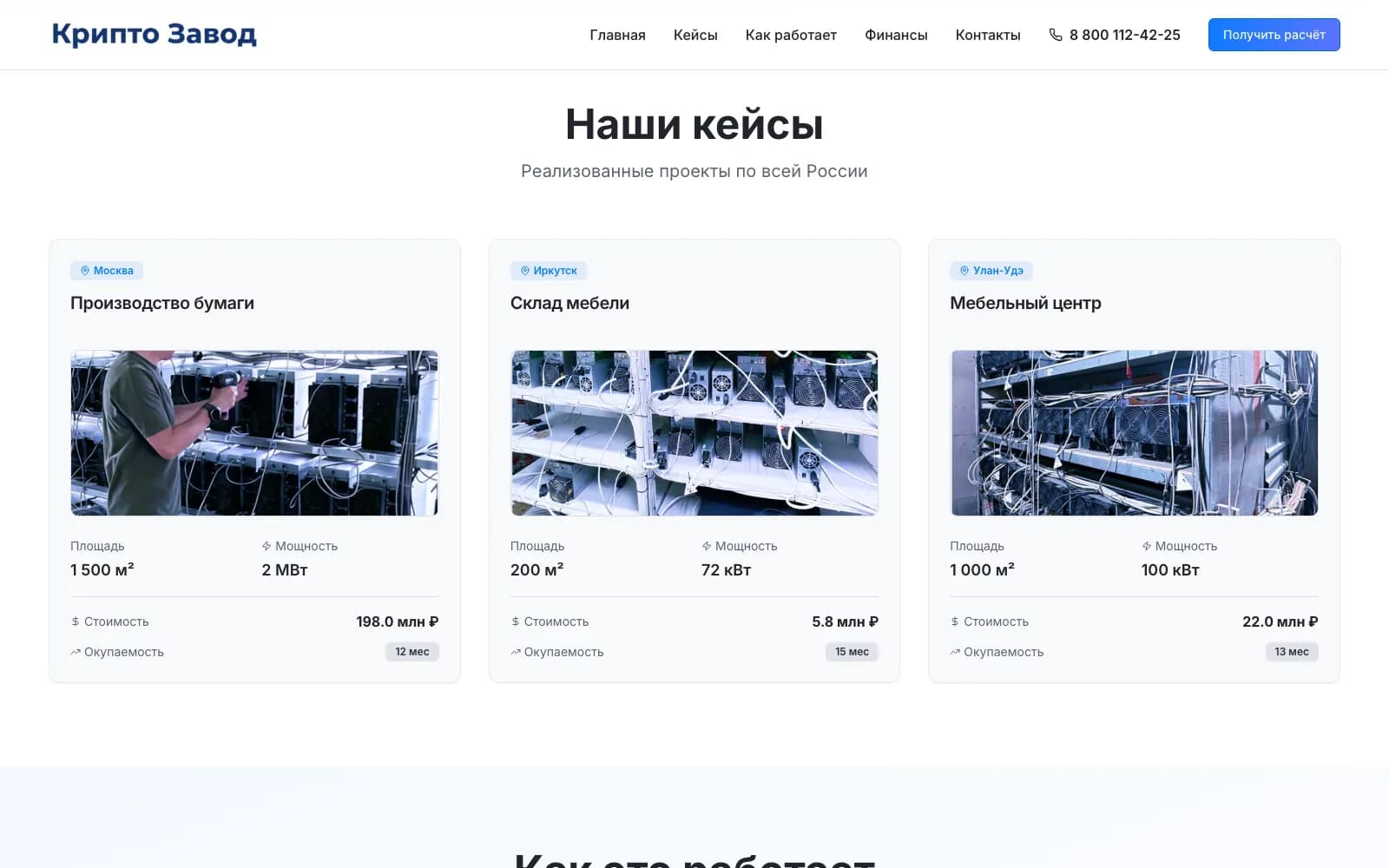The image size is (1389, 868).
Task: Click the 13 мес payback badge
Action: pyautogui.click(x=1292, y=652)
